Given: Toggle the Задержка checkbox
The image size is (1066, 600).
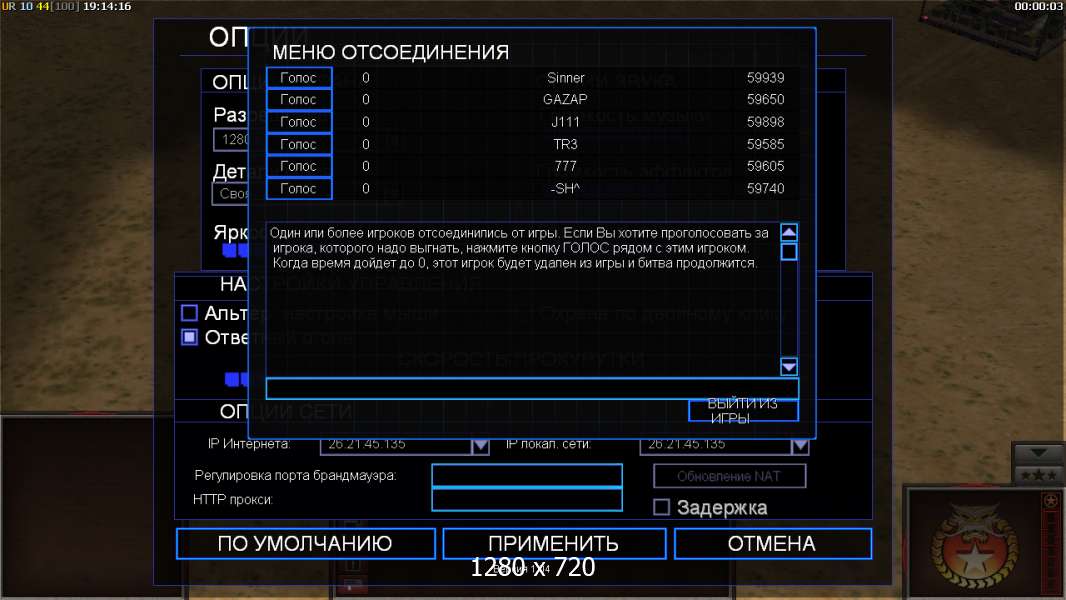Looking at the screenshot, I should point(661,507).
